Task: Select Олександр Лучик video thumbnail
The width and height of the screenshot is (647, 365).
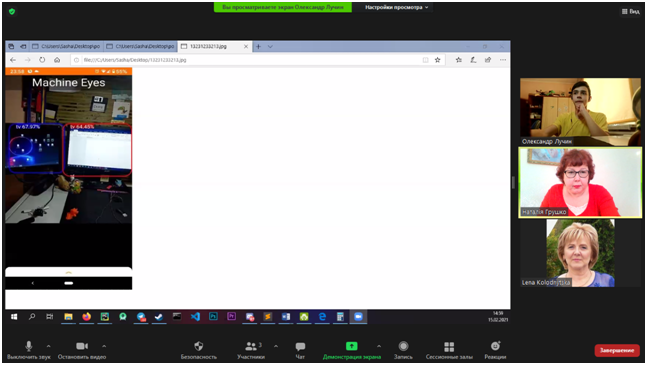Action: pos(580,112)
